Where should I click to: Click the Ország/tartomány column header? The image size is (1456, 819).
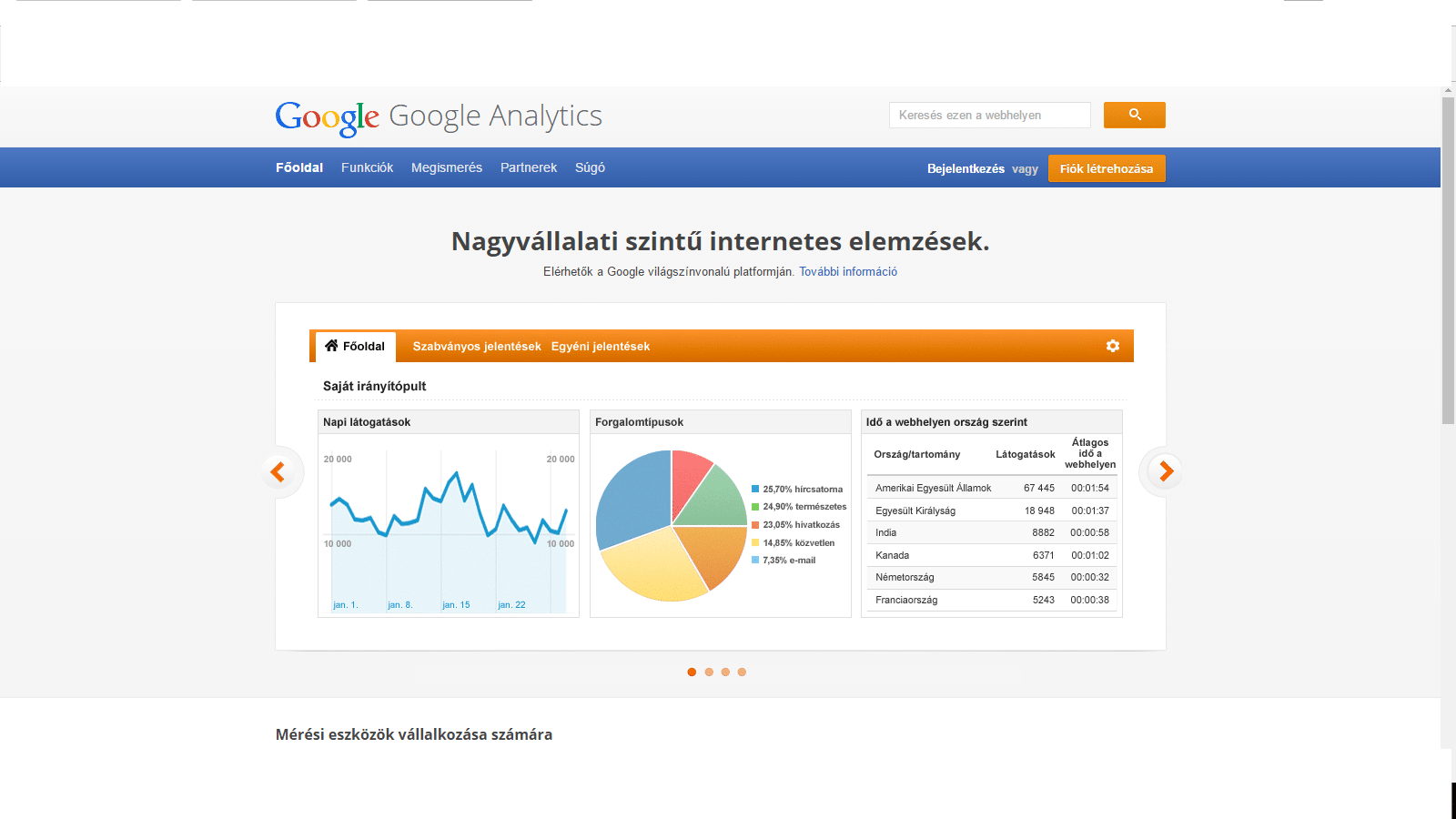point(916,454)
